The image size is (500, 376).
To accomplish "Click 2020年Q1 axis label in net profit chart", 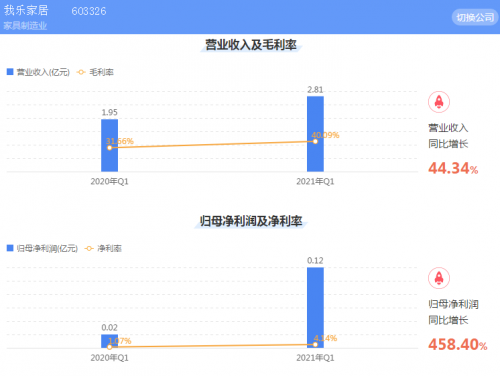I will click(109, 358).
